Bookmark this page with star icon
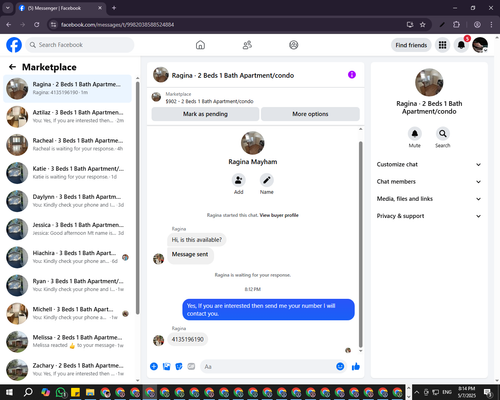Viewport: 500px width, 400px height. click(423, 25)
